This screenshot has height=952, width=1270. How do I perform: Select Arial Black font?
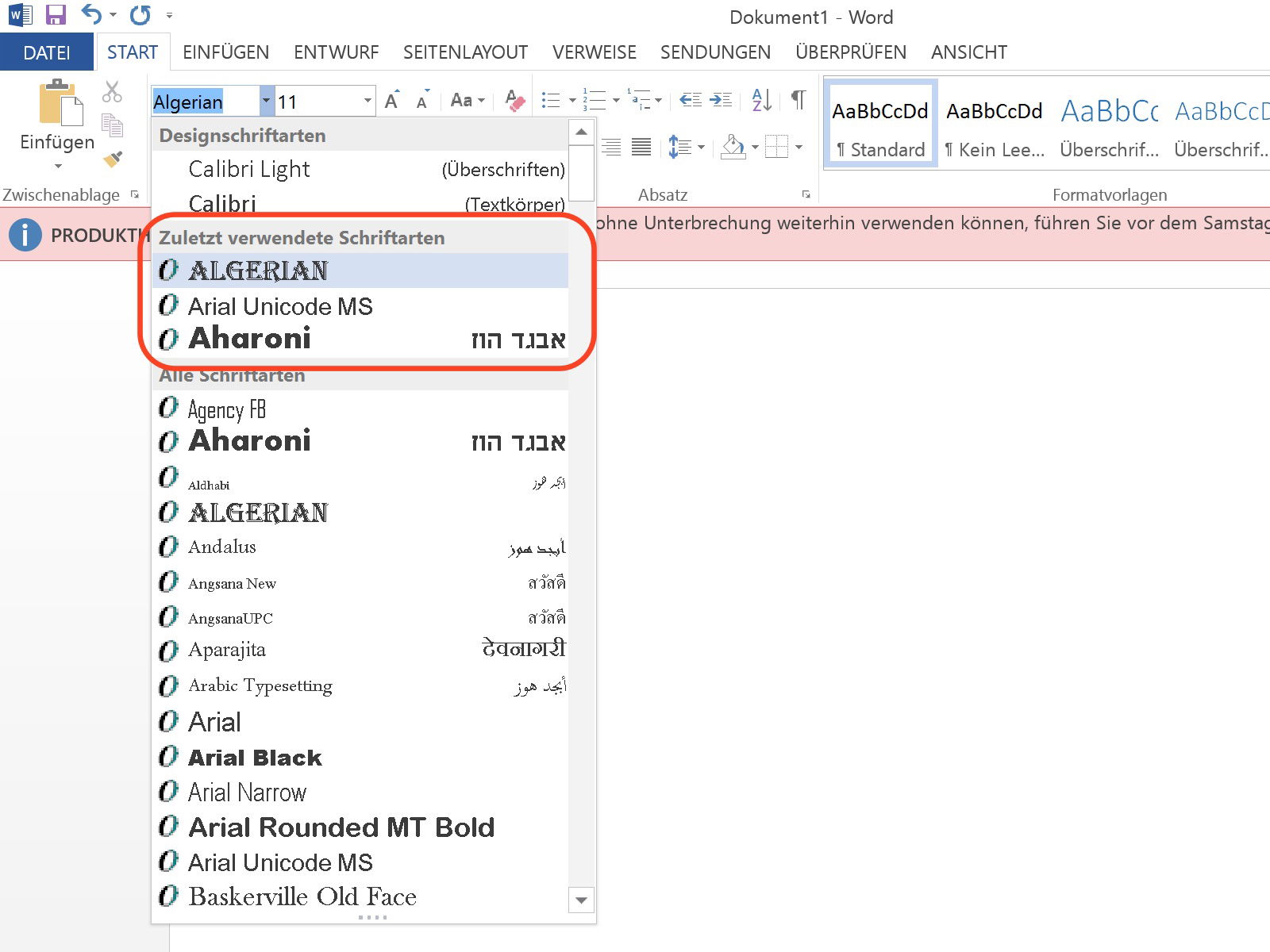coord(360,757)
